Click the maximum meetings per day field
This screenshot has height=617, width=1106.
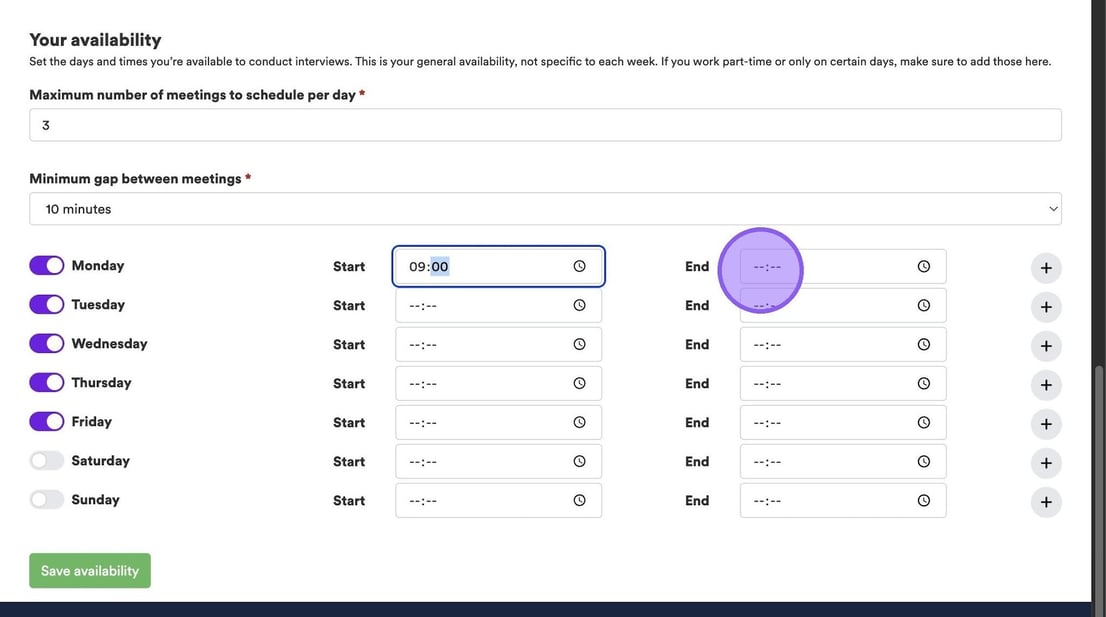(545, 125)
